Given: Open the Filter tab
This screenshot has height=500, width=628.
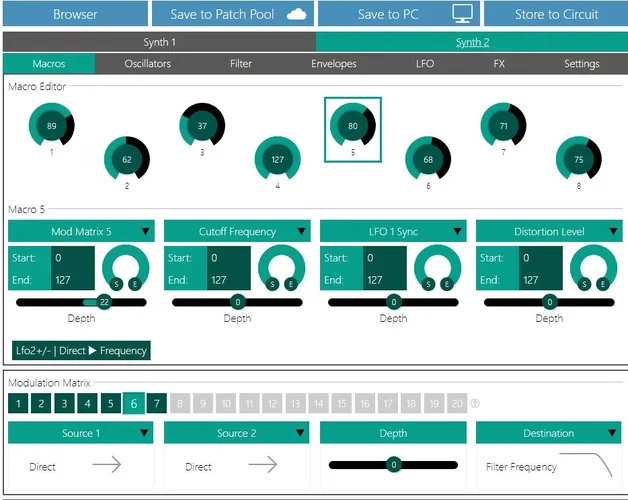Looking at the screenshot, I should (241, 64).
